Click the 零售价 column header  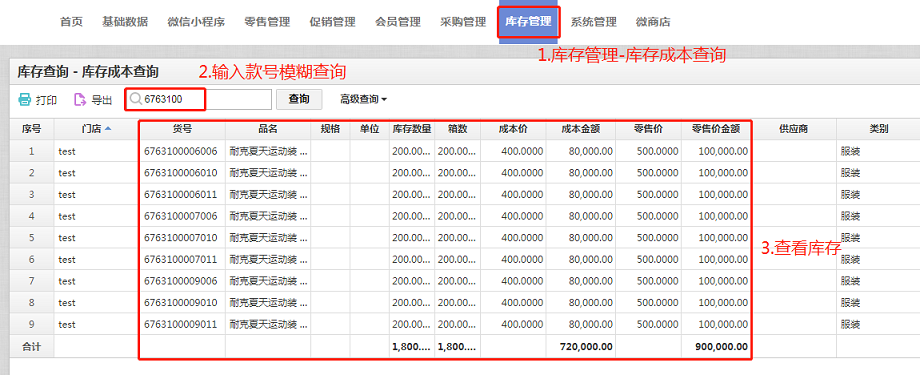tap(648, 130)
